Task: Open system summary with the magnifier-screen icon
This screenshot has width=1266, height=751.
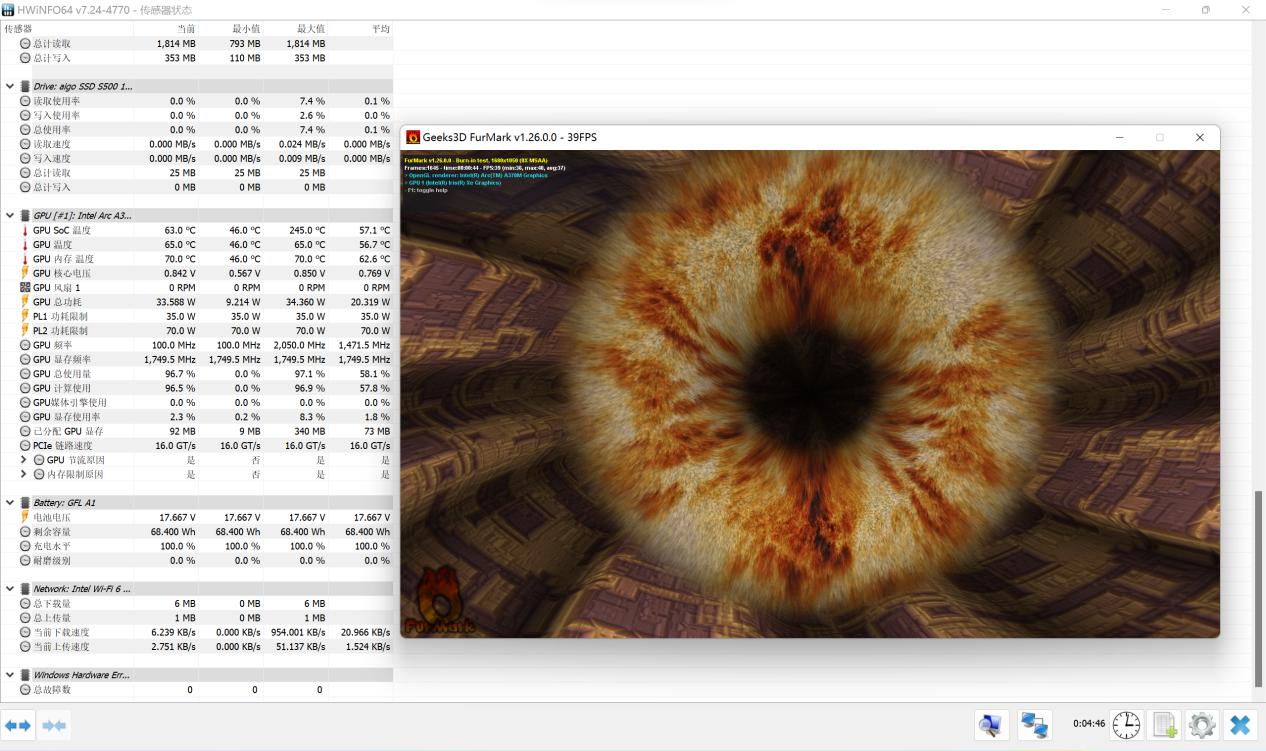Action: click(x=990, y=725)
